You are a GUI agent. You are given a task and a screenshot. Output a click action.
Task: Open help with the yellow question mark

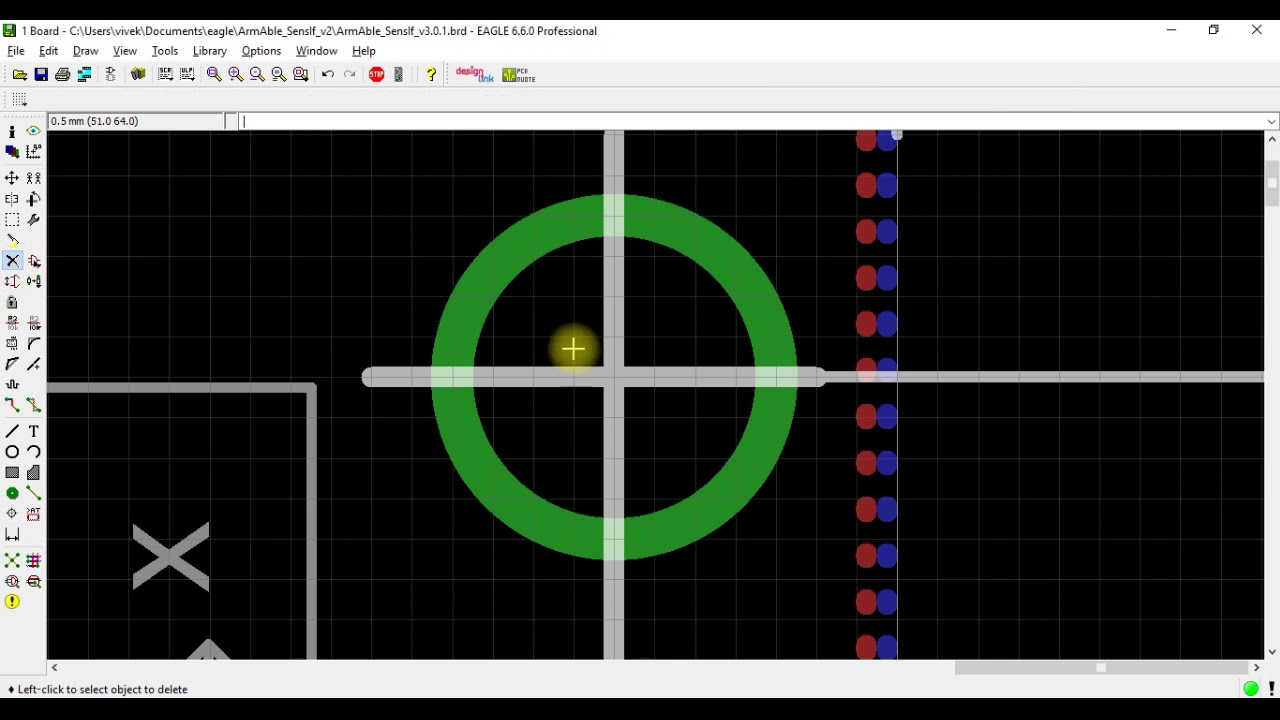click(x=431, y=75)
